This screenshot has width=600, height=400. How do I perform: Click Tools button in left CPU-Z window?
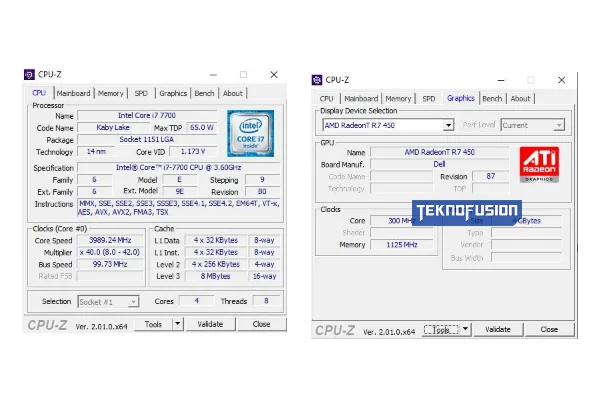pos(153,324)
